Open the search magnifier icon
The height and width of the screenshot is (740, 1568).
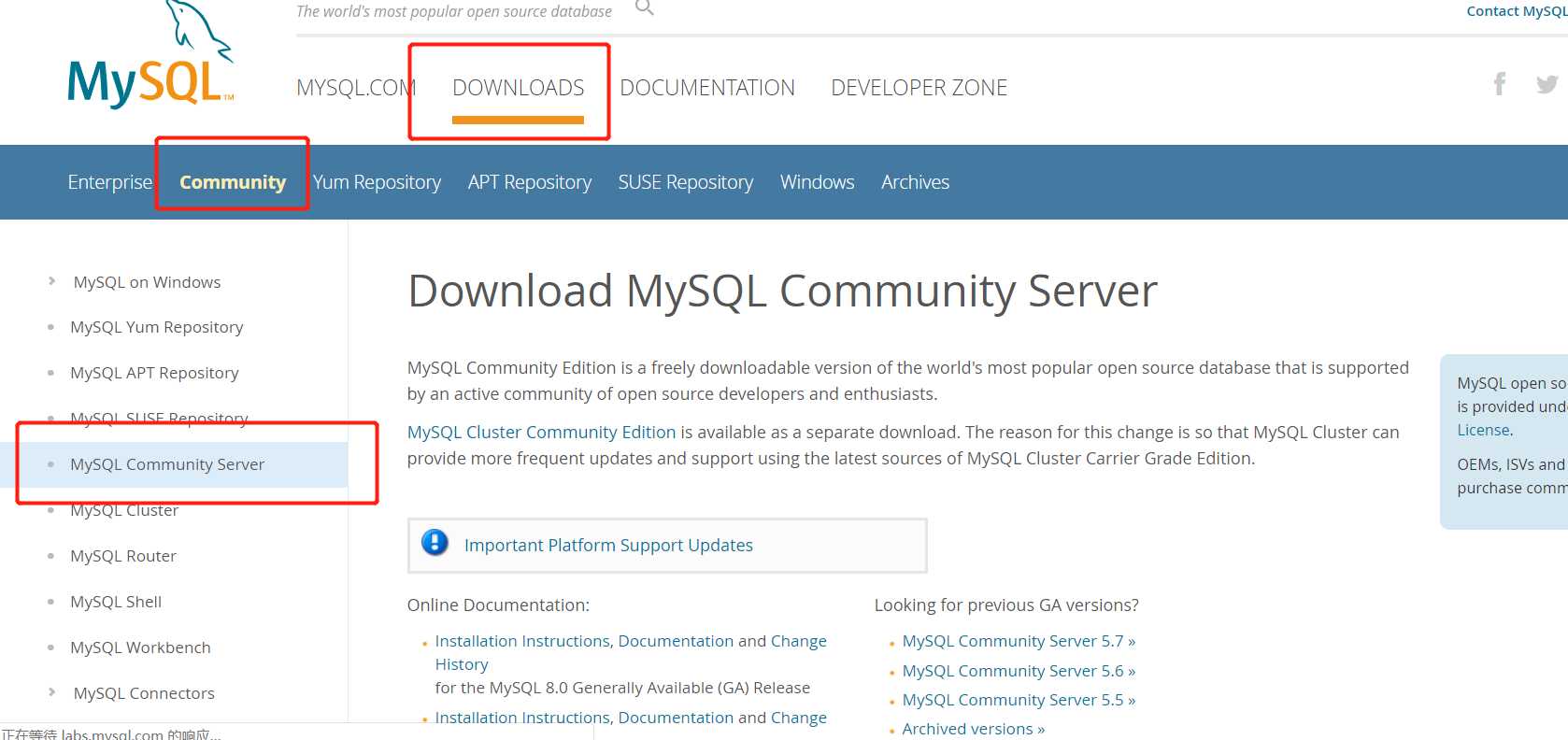(644, 8)
